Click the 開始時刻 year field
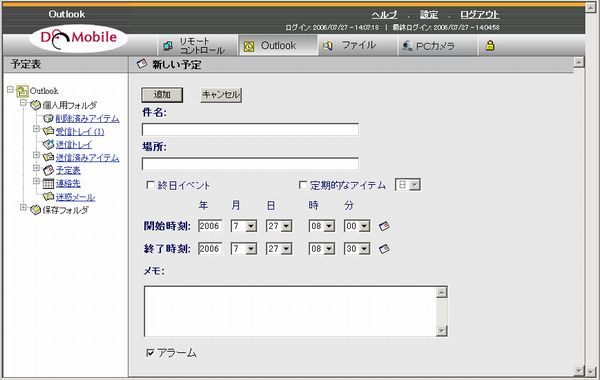 tap(210, 226)
